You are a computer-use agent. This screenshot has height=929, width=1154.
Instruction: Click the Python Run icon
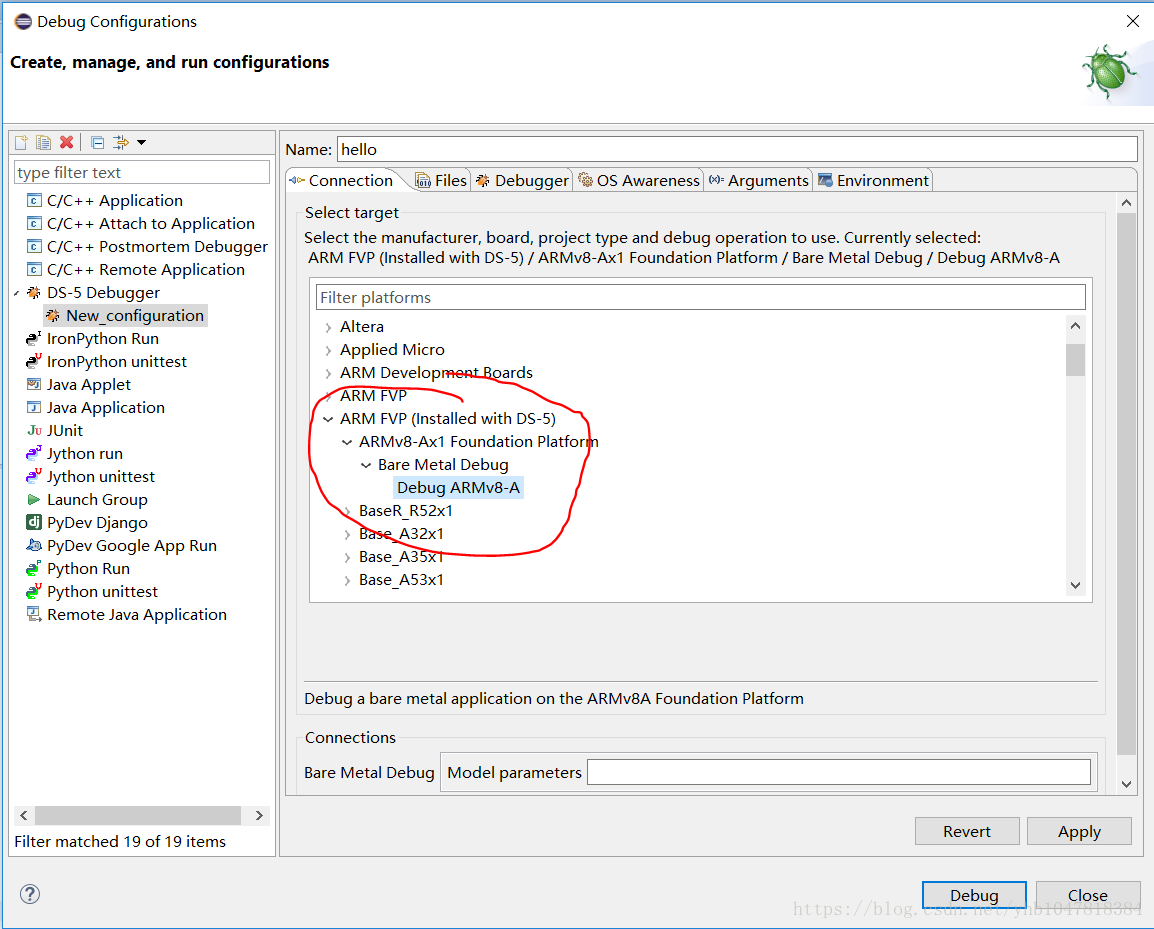34,568
